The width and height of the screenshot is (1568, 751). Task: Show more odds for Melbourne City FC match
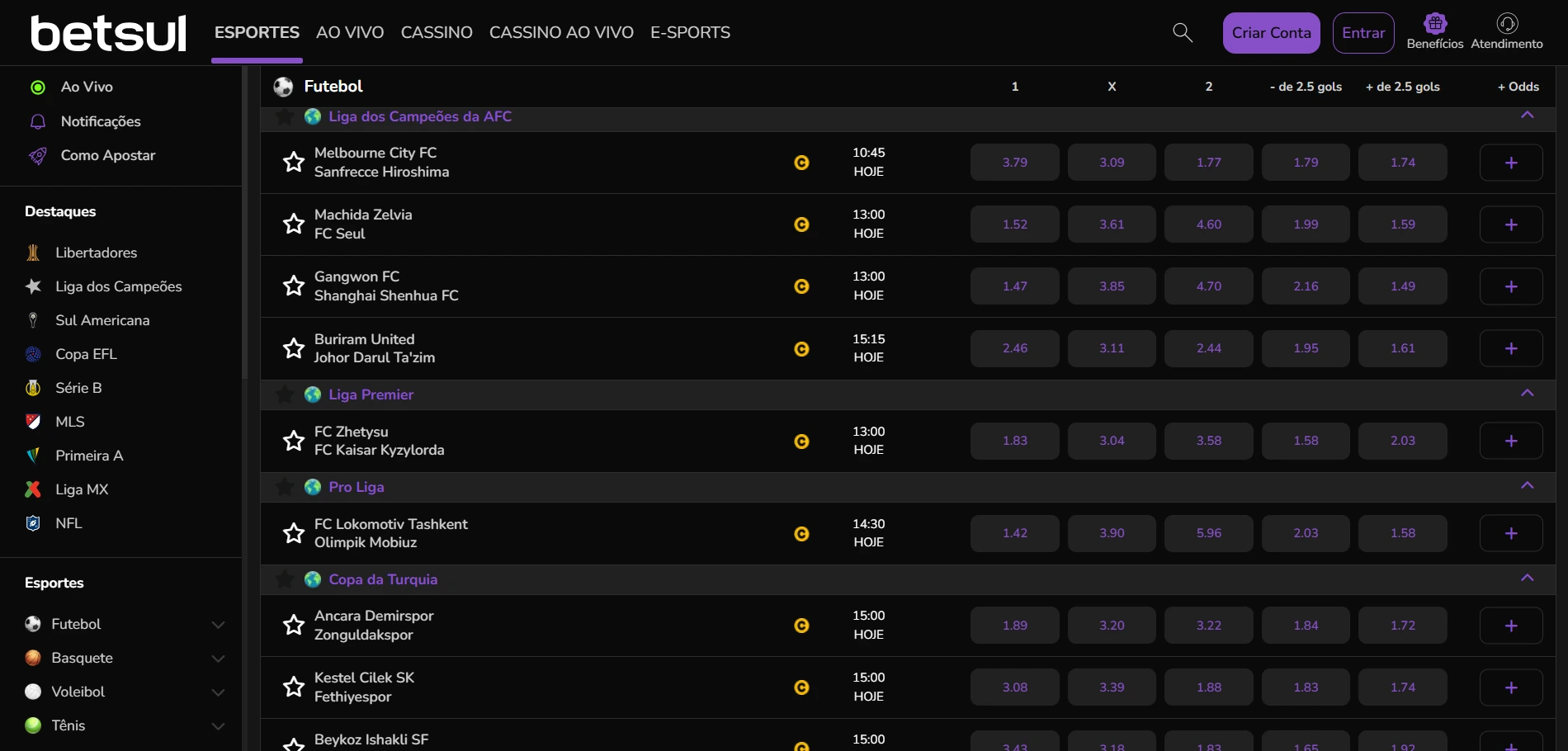(x=1511, y=163)
